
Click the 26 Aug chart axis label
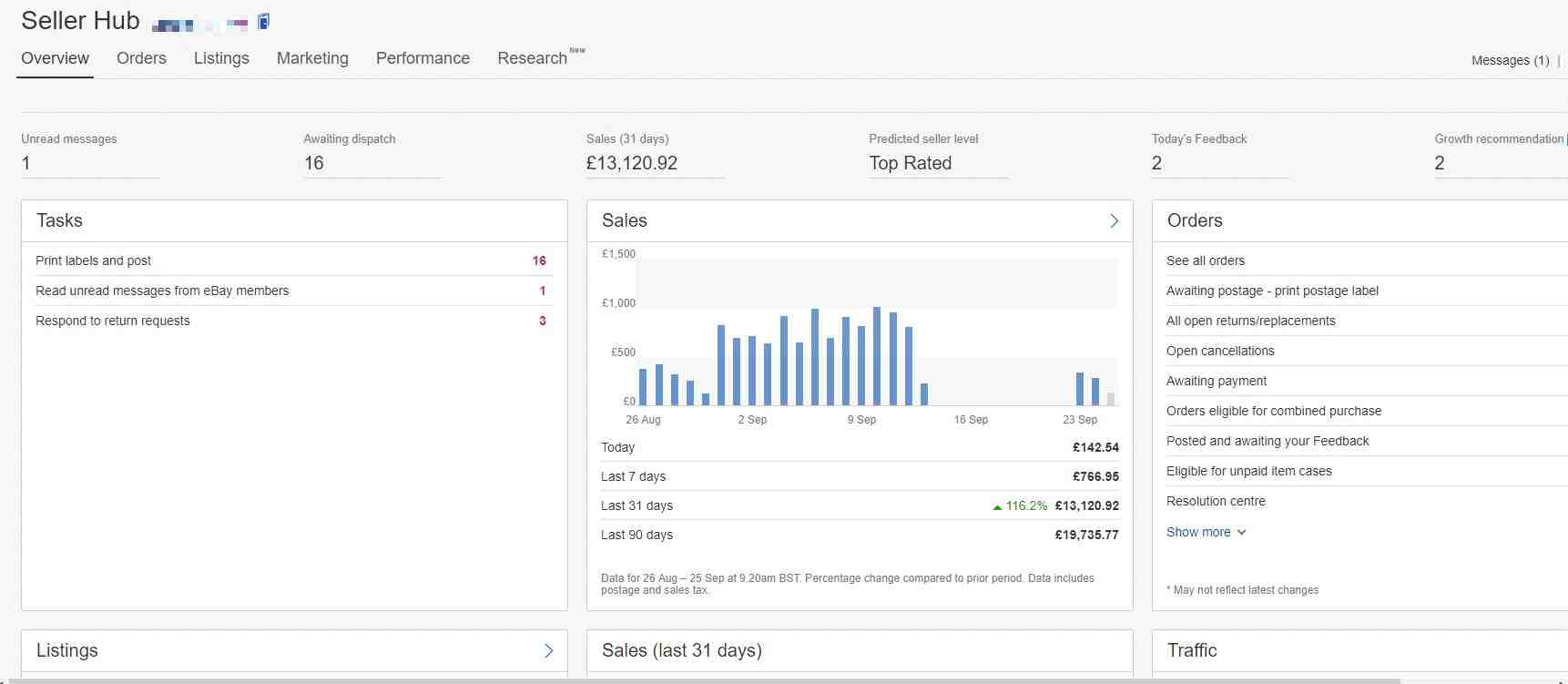click(643, 420)
